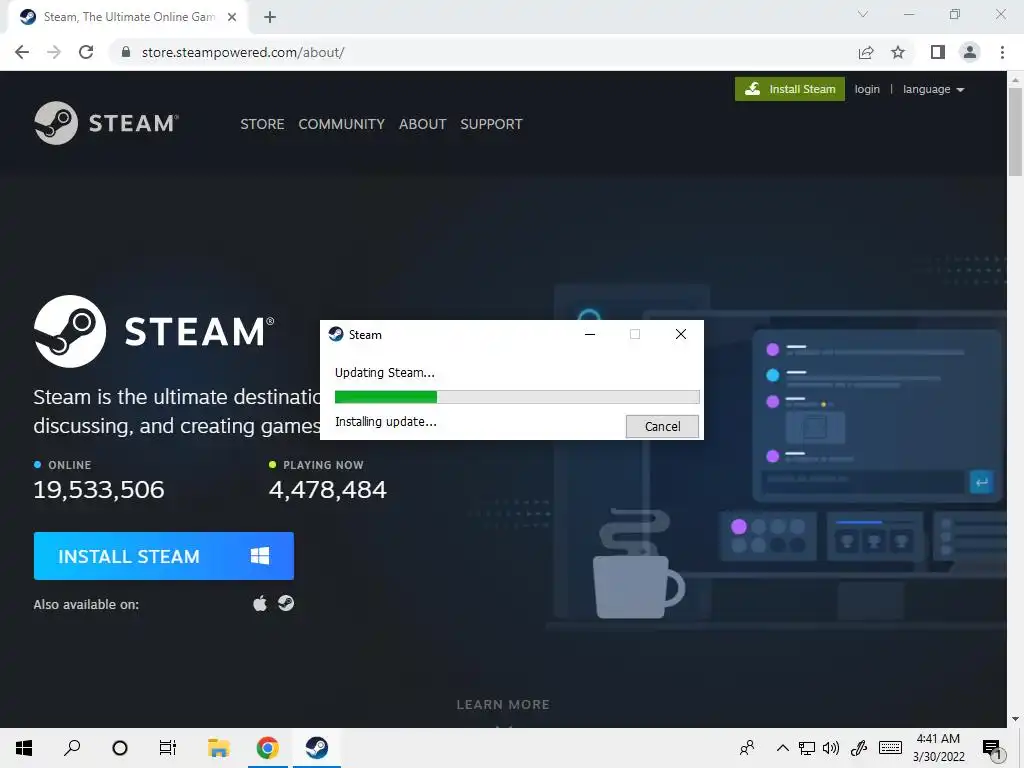1024x768 pixels.
Task: Open the STORE menu item
Action: point(262,124)
